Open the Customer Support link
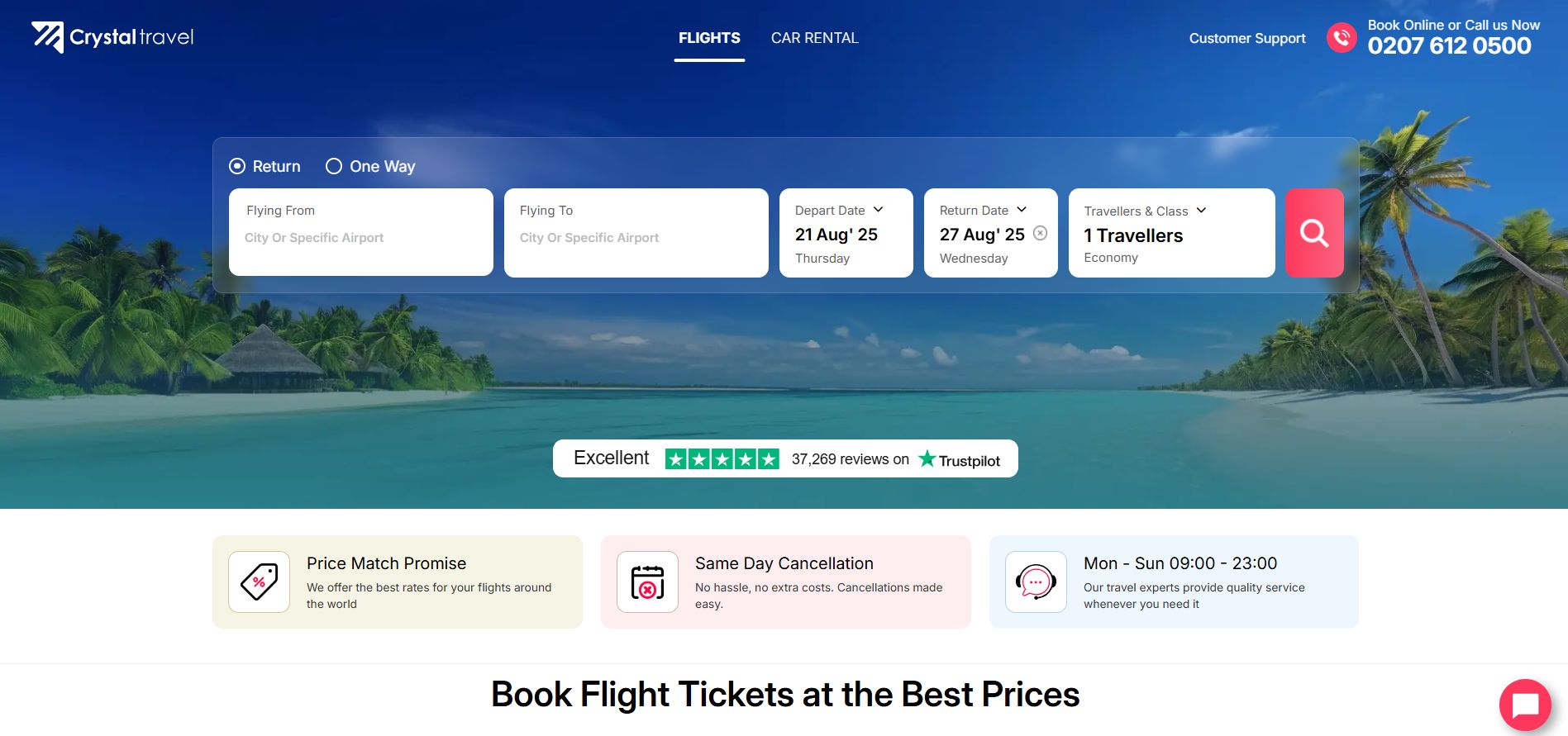The width and height of the screenshot is (1568, 736). 1246,38
